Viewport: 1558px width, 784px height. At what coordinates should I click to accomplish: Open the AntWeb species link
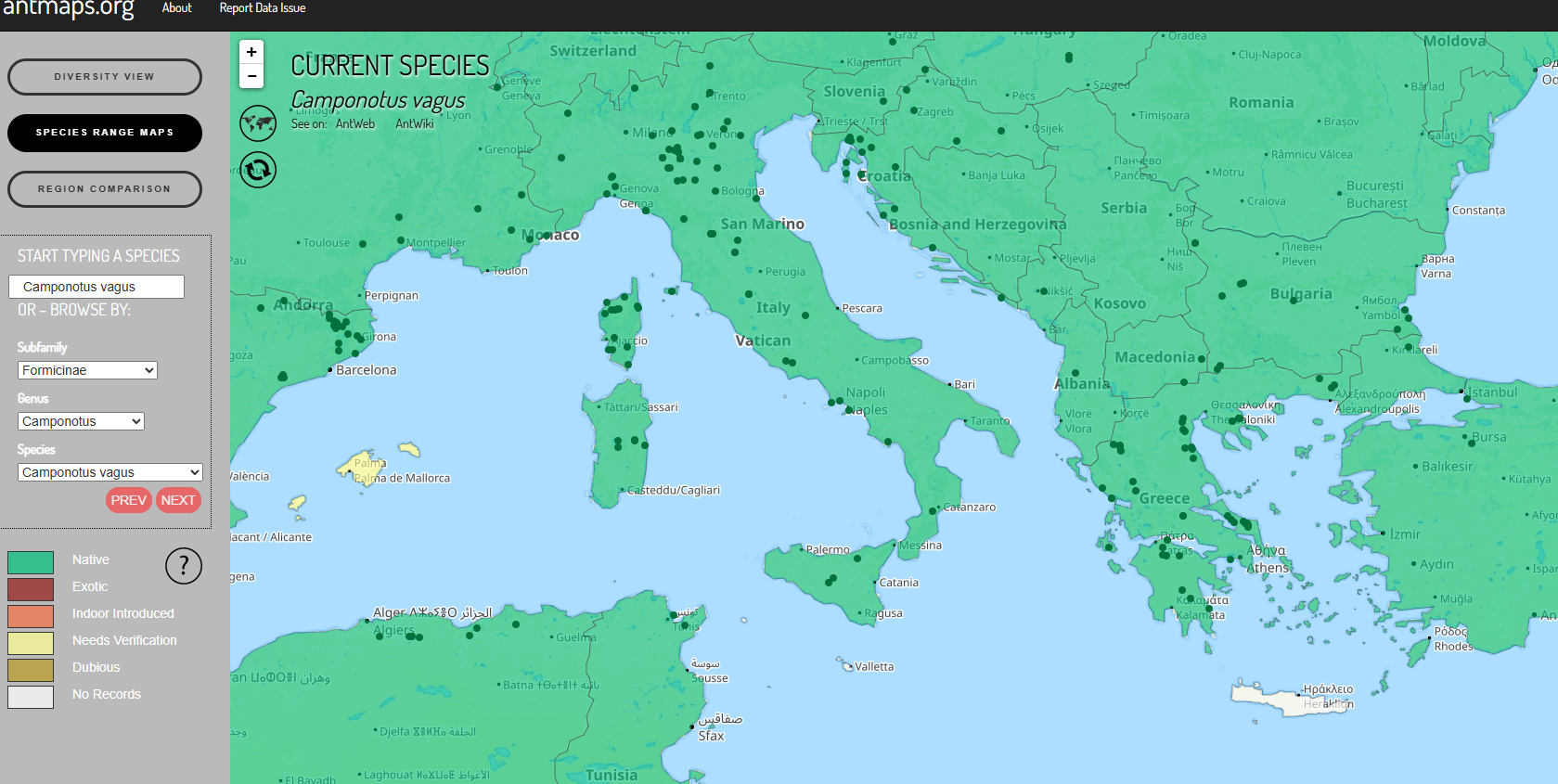pos(355,124)
